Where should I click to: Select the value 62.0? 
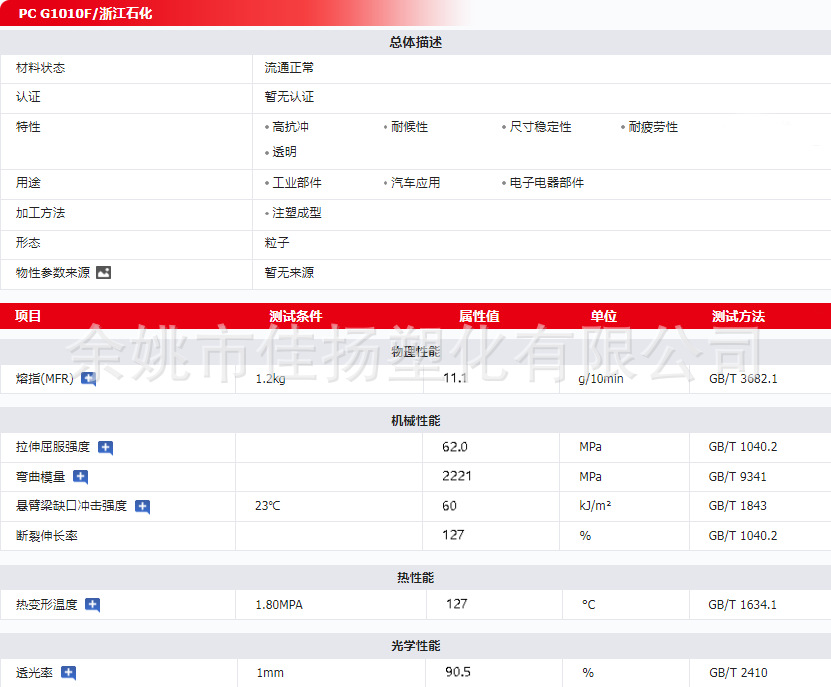455,447
